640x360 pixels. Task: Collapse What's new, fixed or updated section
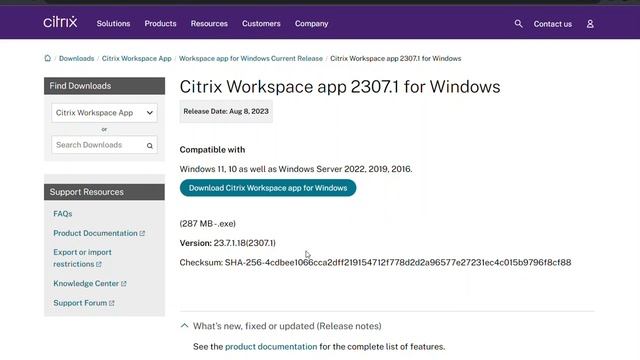[x=280, y=326]
